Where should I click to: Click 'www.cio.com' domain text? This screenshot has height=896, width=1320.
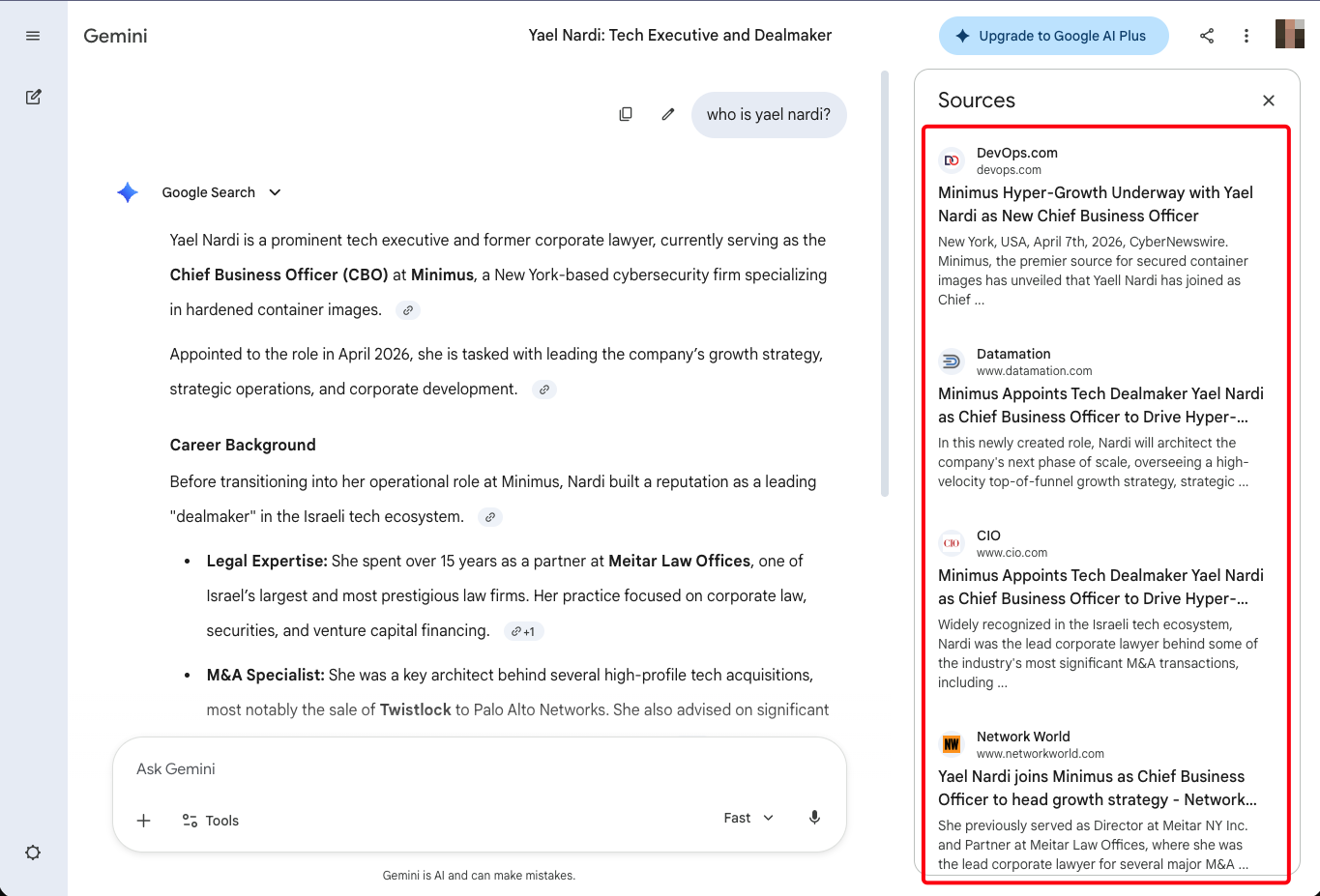(x=1012, y=553)
